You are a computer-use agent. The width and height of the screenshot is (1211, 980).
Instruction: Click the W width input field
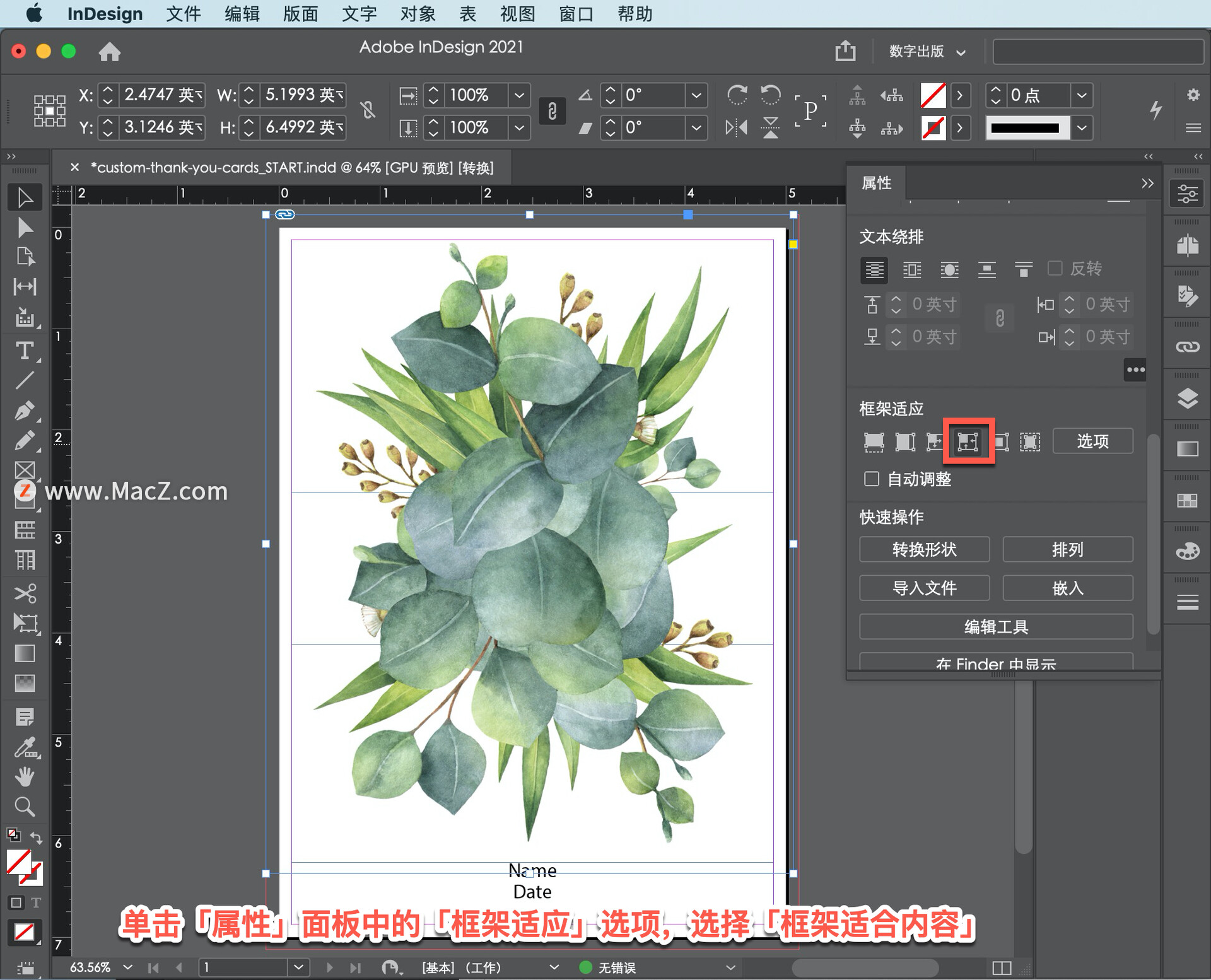(303, 95)
